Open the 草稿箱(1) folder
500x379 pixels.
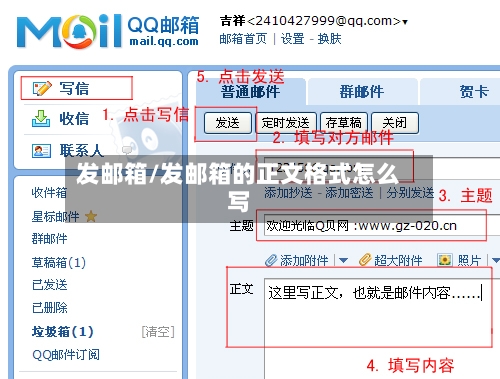click(59, 263)
